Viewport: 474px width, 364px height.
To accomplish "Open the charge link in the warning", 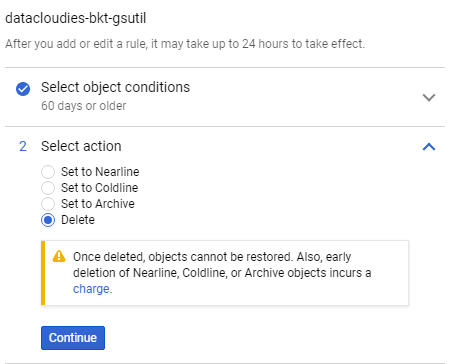I will click(x=92, y=289).
